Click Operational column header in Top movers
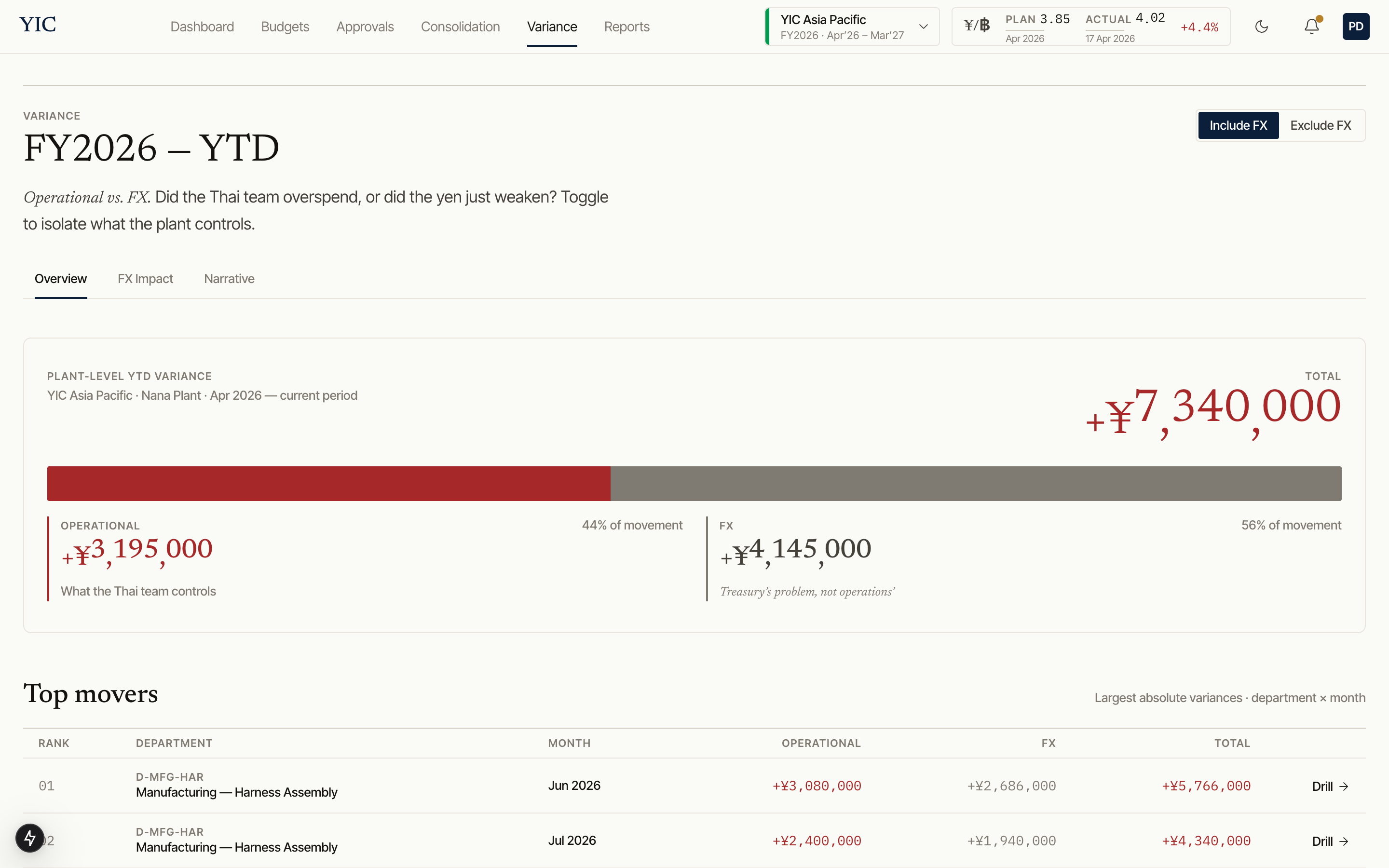1389x868 pixels. [821, 744]
